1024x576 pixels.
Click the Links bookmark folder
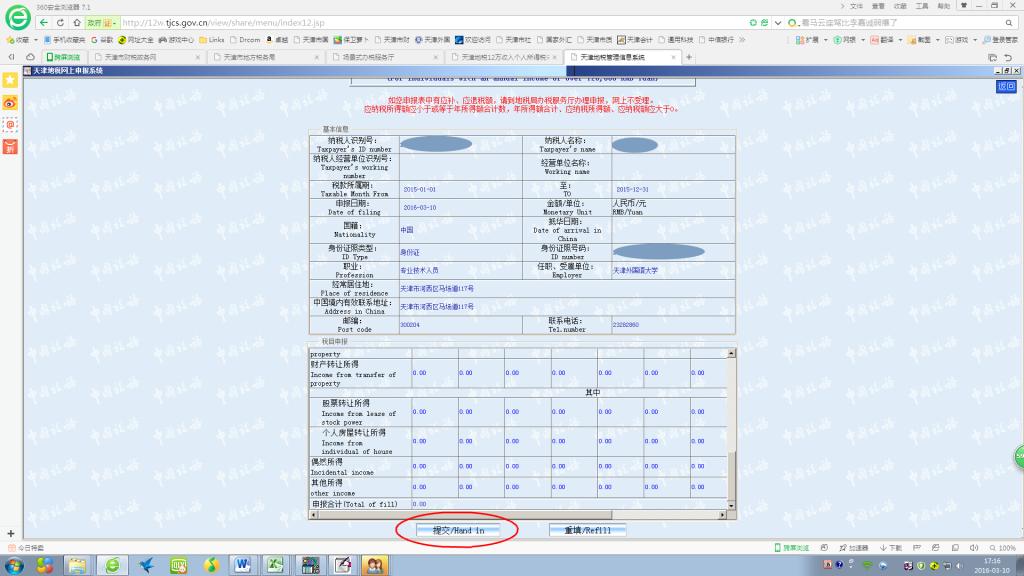point(212,40)
